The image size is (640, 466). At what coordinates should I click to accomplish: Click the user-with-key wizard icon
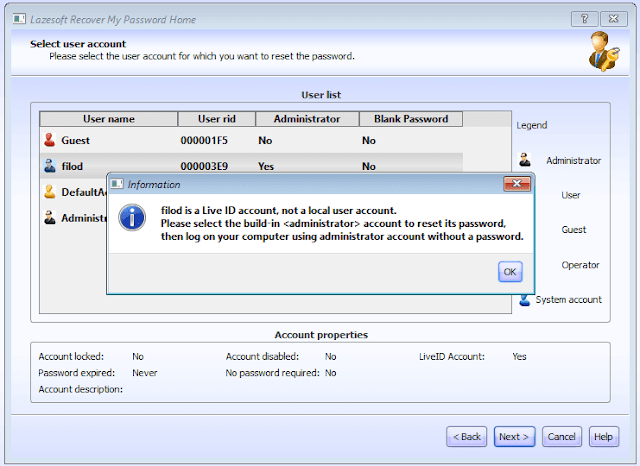(604, 51)
